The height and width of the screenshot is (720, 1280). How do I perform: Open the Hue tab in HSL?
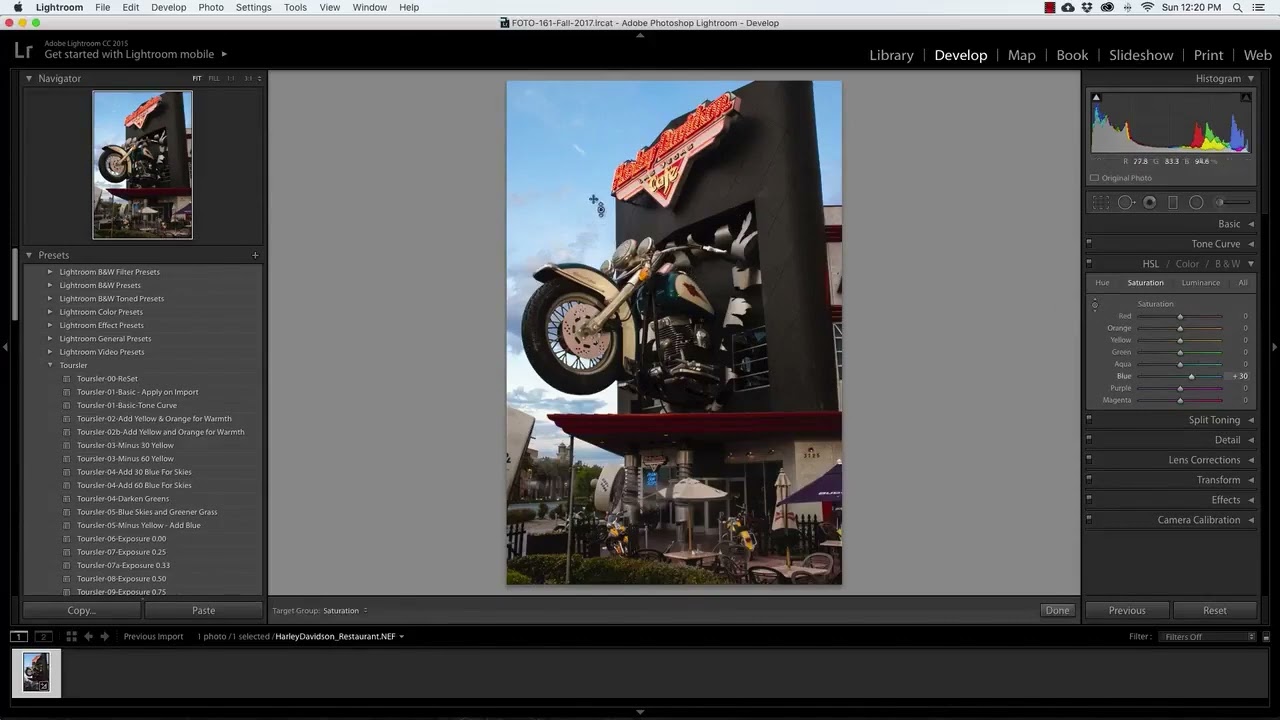[1102, 283]
